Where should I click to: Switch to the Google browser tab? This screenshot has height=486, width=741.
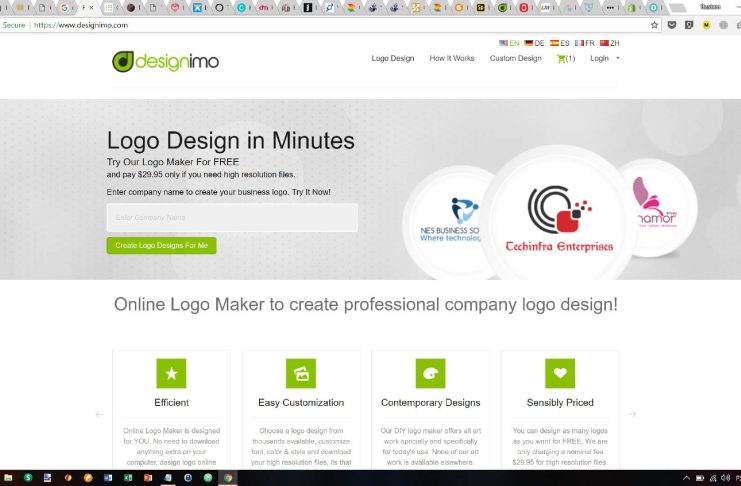(x=65, y=8)
